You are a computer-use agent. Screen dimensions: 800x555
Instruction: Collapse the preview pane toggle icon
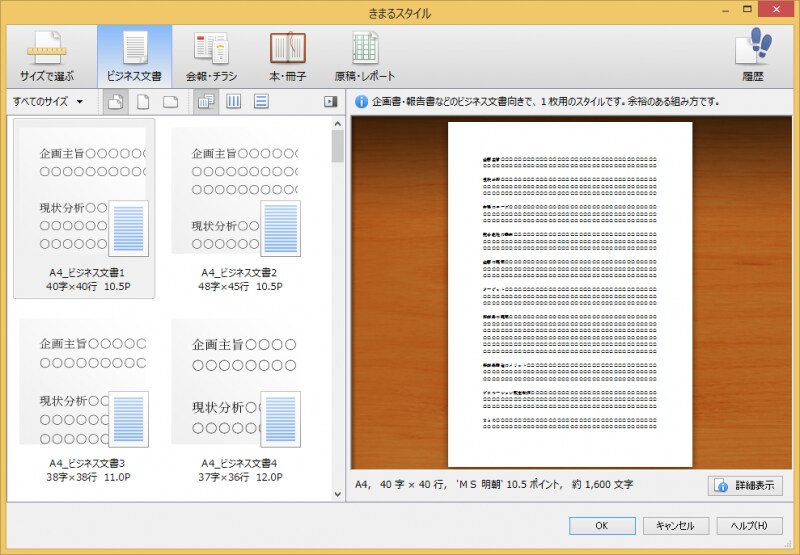point(331,102)
